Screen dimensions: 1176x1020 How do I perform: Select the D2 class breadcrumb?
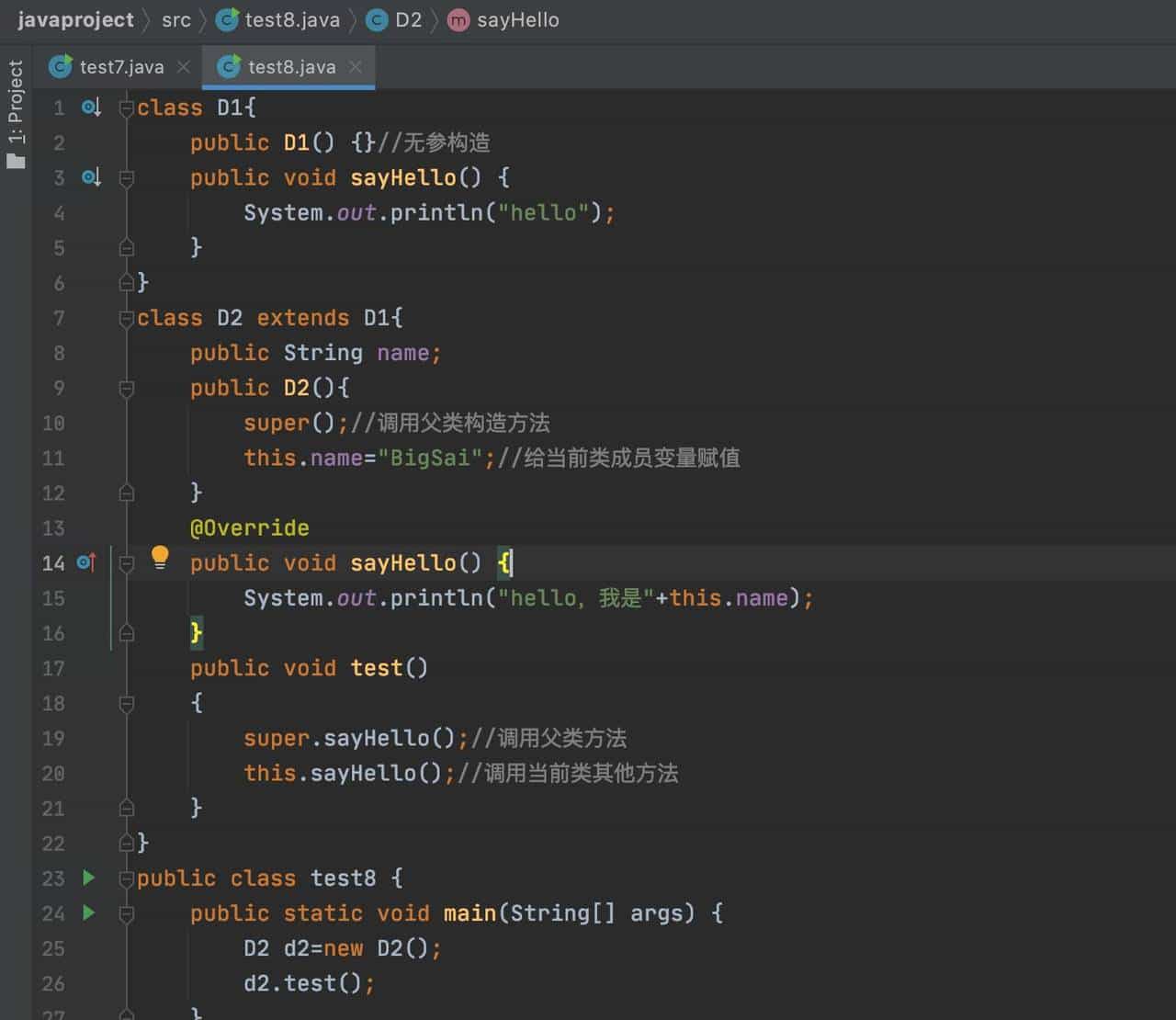click(407, 20)
